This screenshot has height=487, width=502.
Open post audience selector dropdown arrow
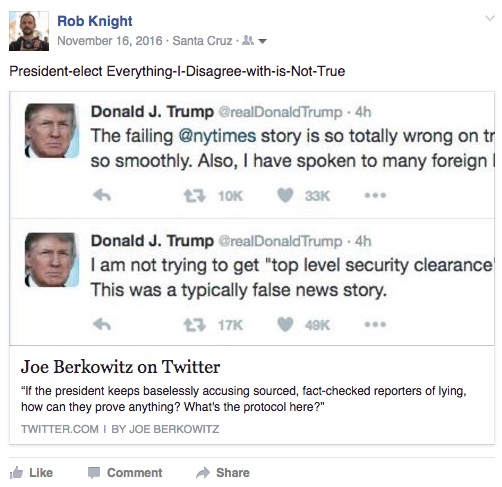tap(263, 42)
